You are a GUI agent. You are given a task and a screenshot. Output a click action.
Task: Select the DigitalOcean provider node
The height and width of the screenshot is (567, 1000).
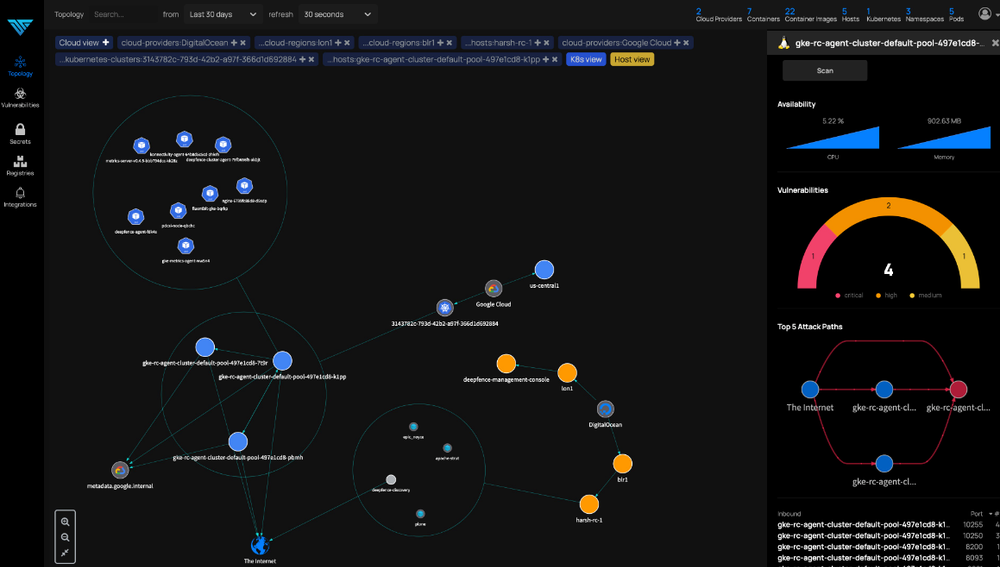pos(605,409)
